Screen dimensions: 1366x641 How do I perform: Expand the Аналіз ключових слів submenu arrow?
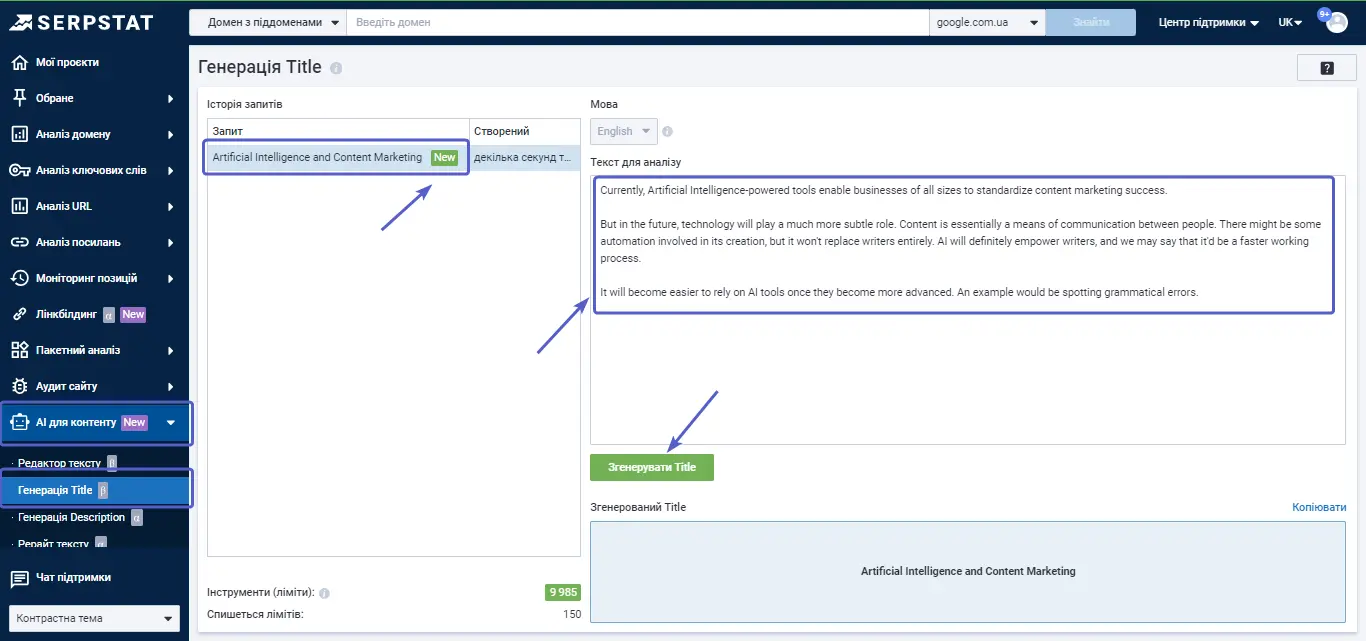pos(171,171)
